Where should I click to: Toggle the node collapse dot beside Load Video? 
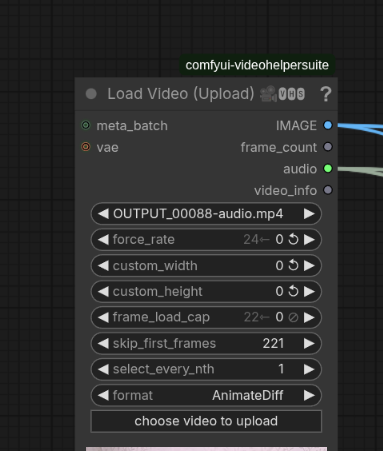pos(91,94)
